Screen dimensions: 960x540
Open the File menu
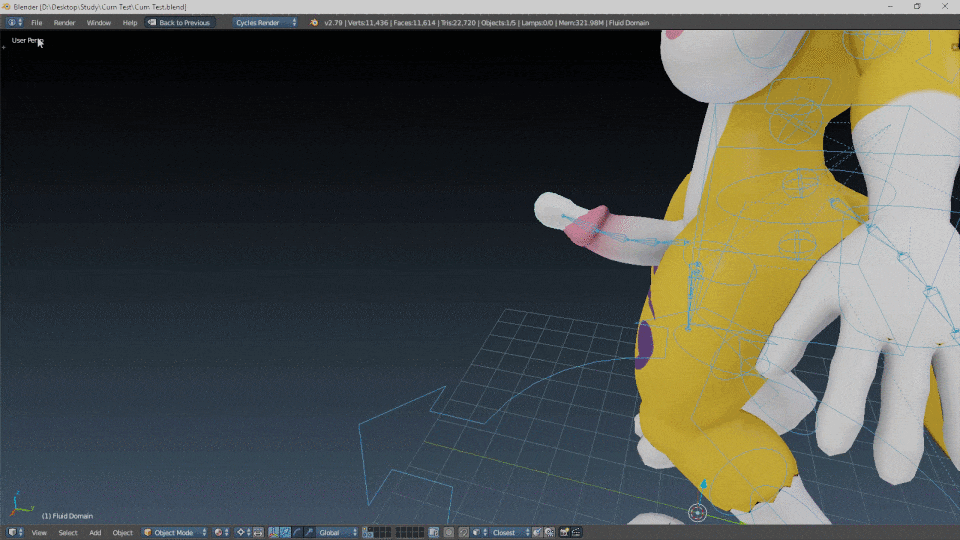37,23
